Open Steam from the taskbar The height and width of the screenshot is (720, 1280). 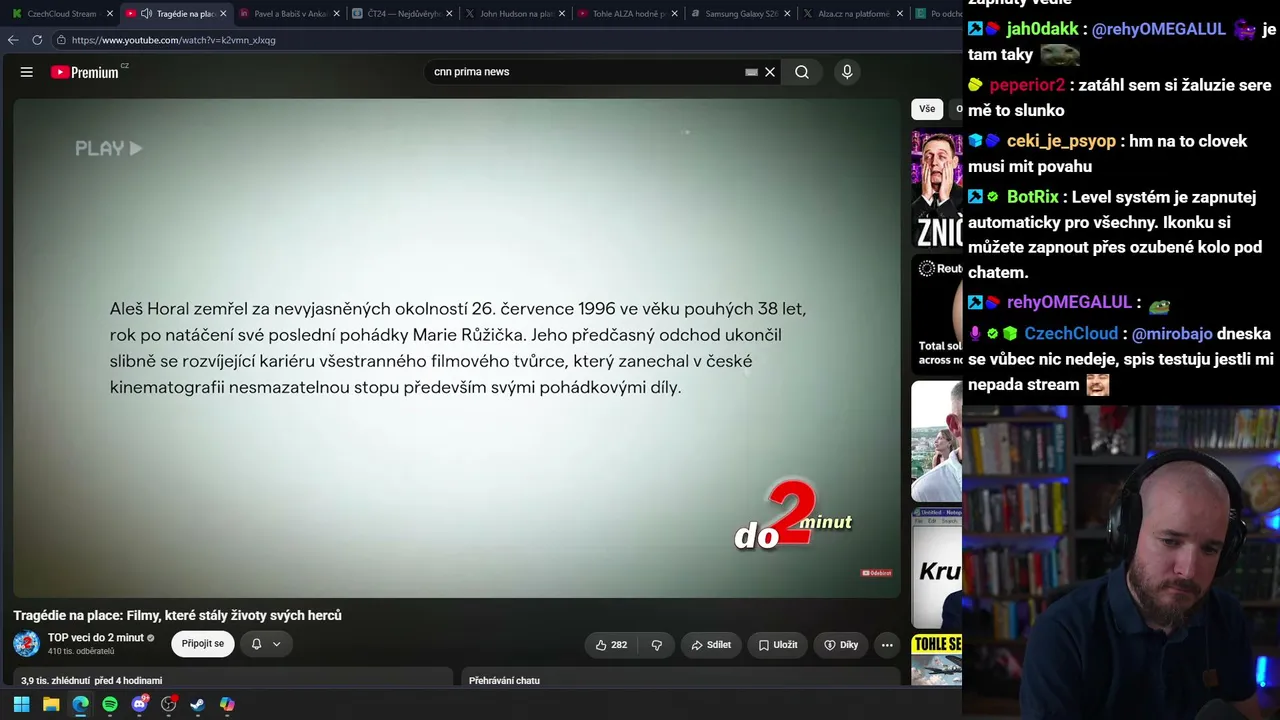pyautogui.click(x=198, y=704)
